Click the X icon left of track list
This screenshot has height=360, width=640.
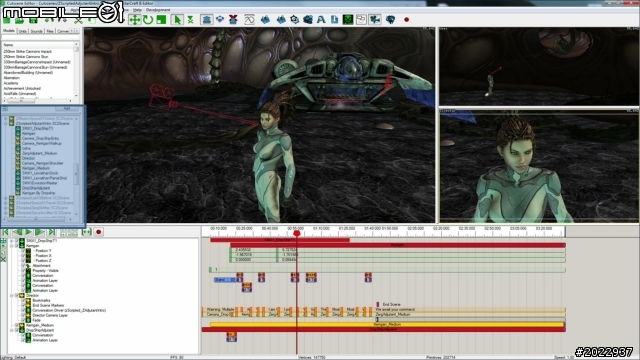[x=3, y=259]
